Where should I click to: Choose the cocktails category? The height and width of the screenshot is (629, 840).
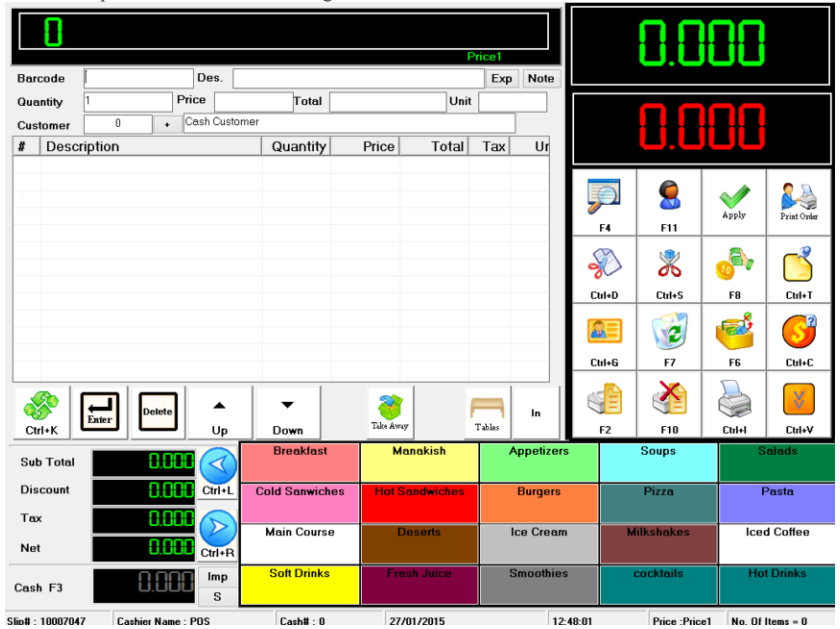pos(658,585)
